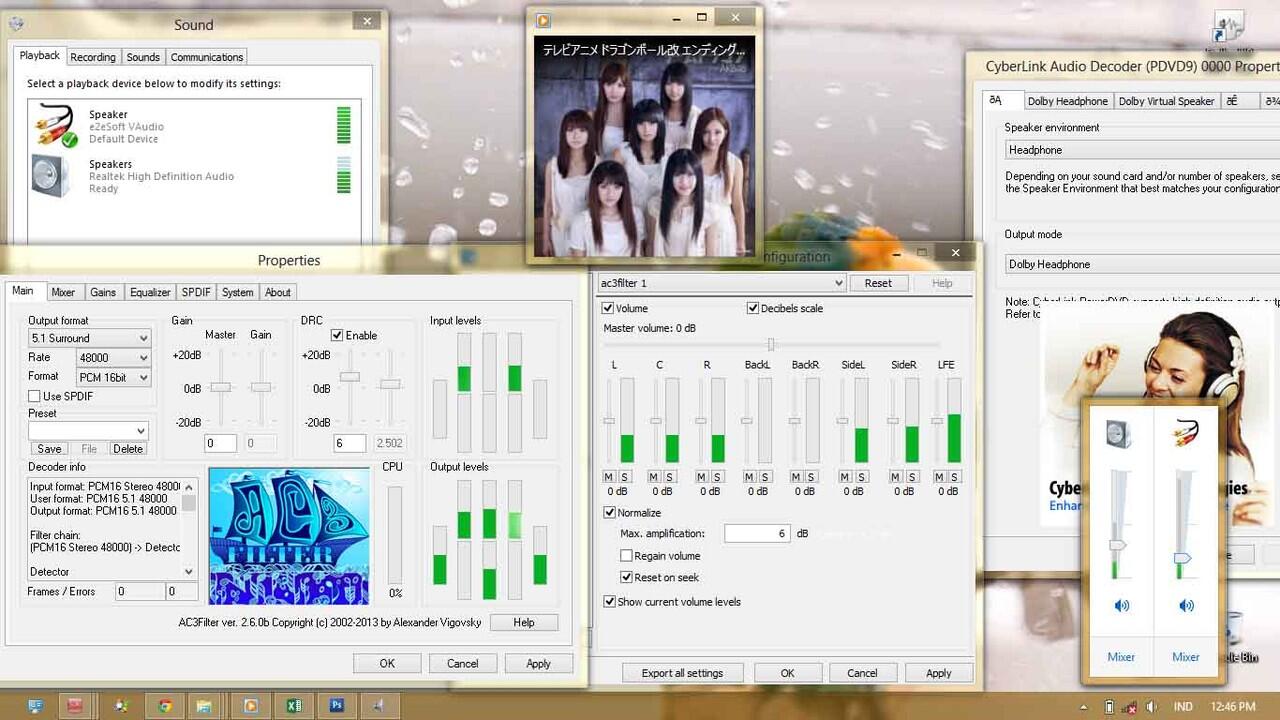The height and width of the screenshot is (720, 1280).
Task: Uncheck the Volume checkbox
Action: pyautogui.click(x=608, y=308)
